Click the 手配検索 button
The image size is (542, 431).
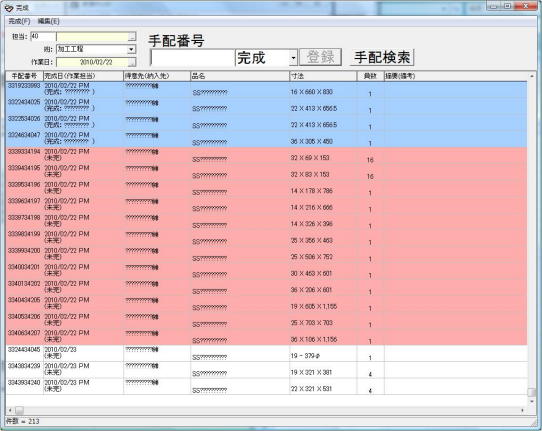tap(382, 57)
